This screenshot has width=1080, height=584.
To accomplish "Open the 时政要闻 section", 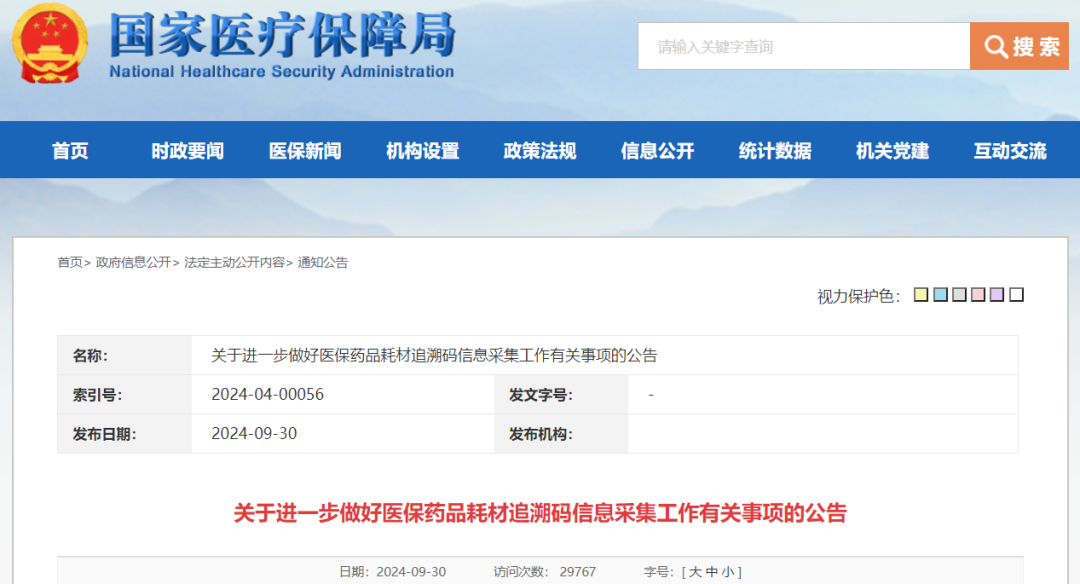I will pos(187,150).
